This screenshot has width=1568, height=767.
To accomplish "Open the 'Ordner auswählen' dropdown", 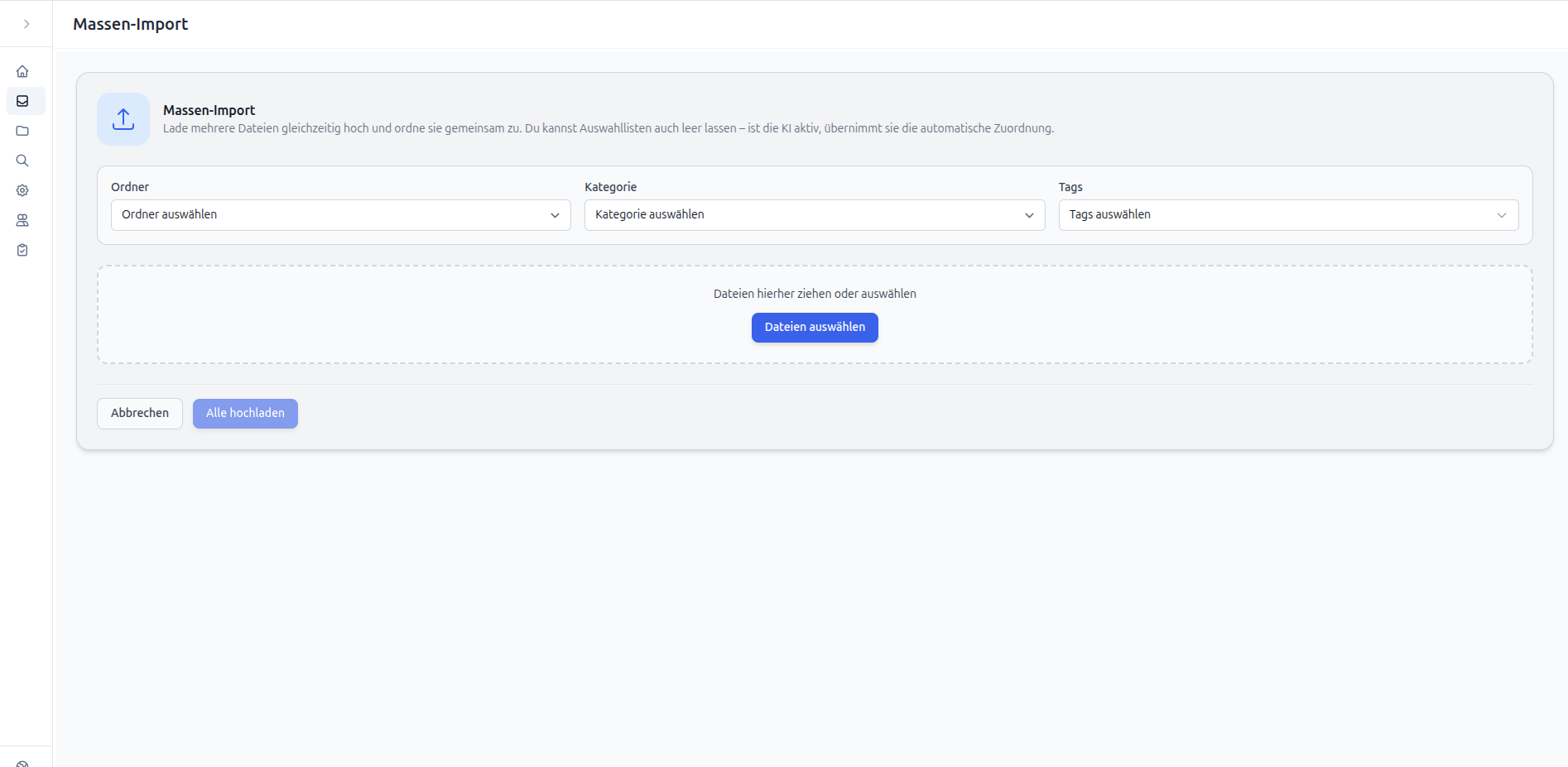I will click(x=341, y=215).
